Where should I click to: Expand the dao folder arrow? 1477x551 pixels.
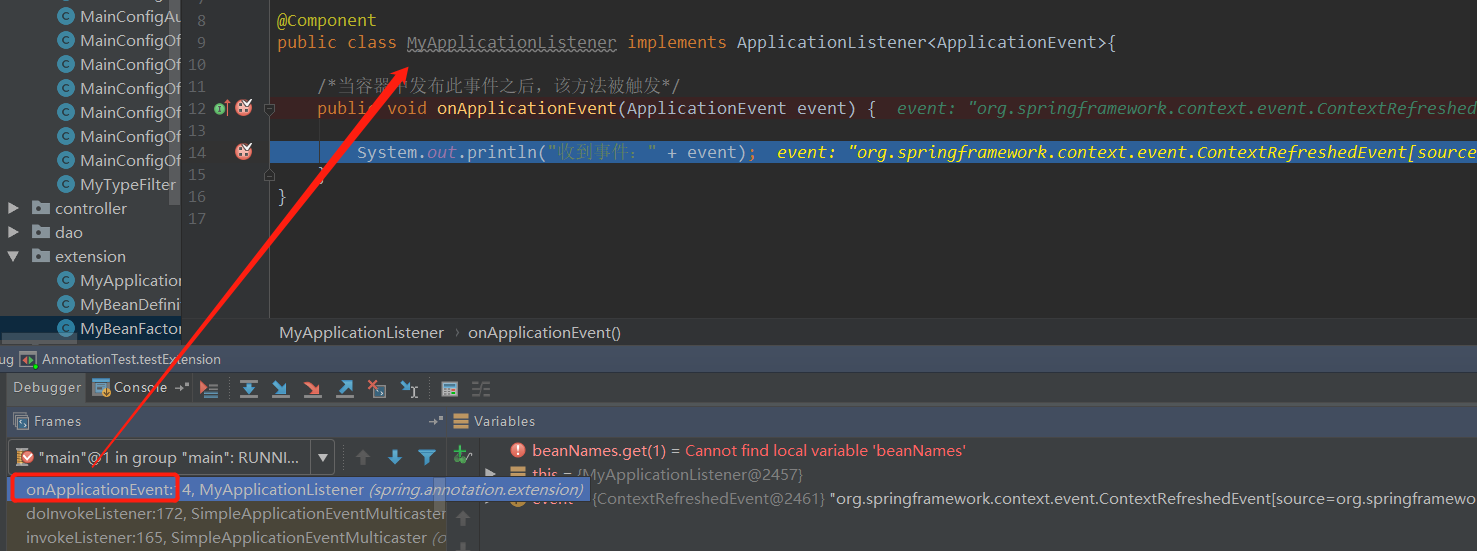[13, 232]
